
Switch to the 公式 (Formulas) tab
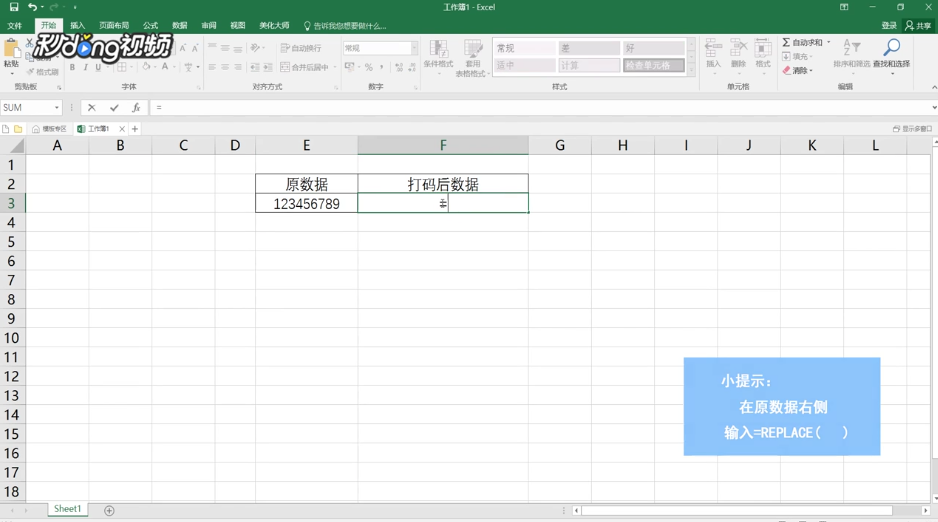tap(150, 26)
